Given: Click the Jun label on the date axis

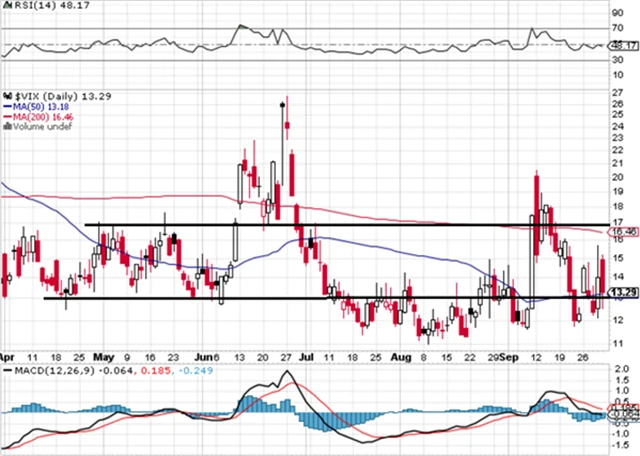Looking at the screenshot, I should click(x=205, y=355).
